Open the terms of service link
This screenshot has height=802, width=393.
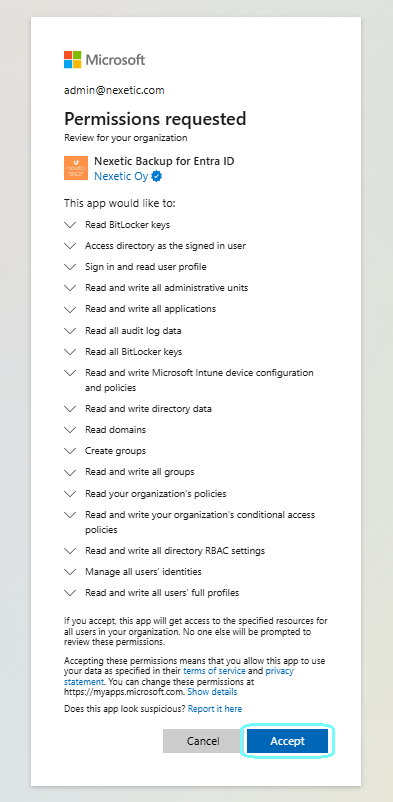coord(214,671)
